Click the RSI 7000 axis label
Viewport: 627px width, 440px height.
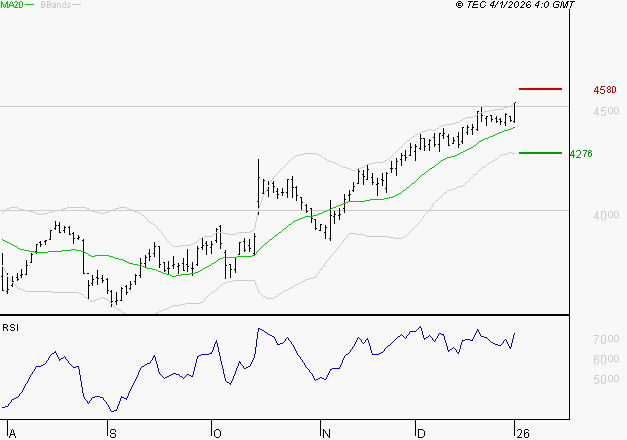pyautogui.click(x=606, y=339)
